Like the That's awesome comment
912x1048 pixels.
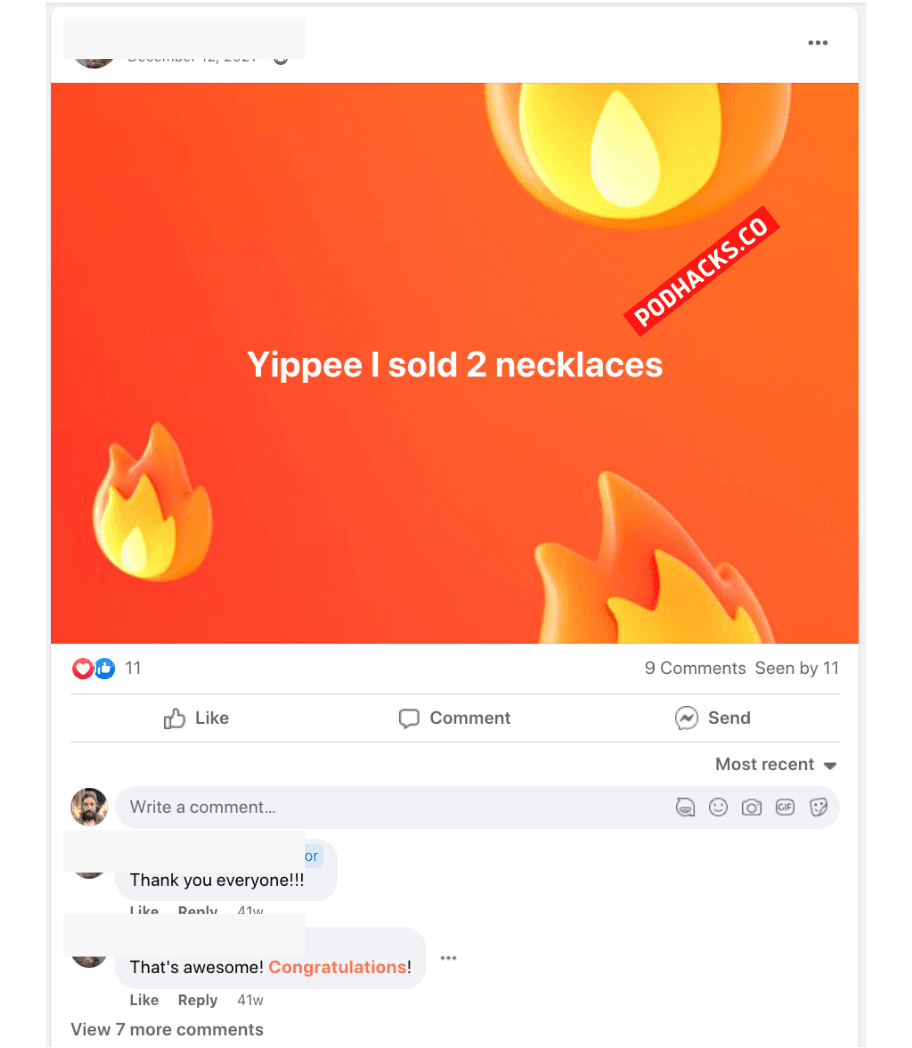(x=144, y=1000)
